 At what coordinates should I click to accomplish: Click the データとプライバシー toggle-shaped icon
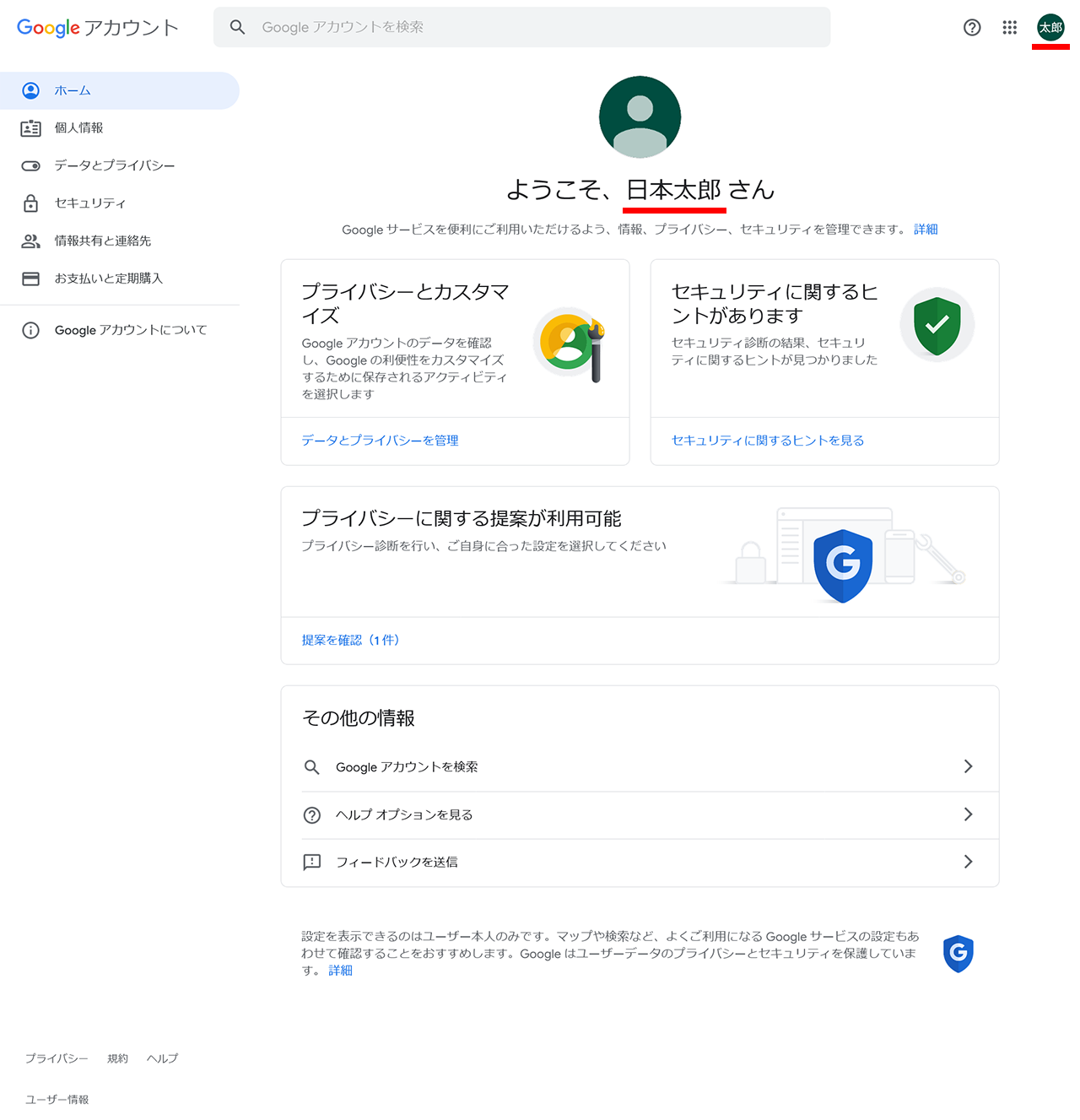coord(31,165)
